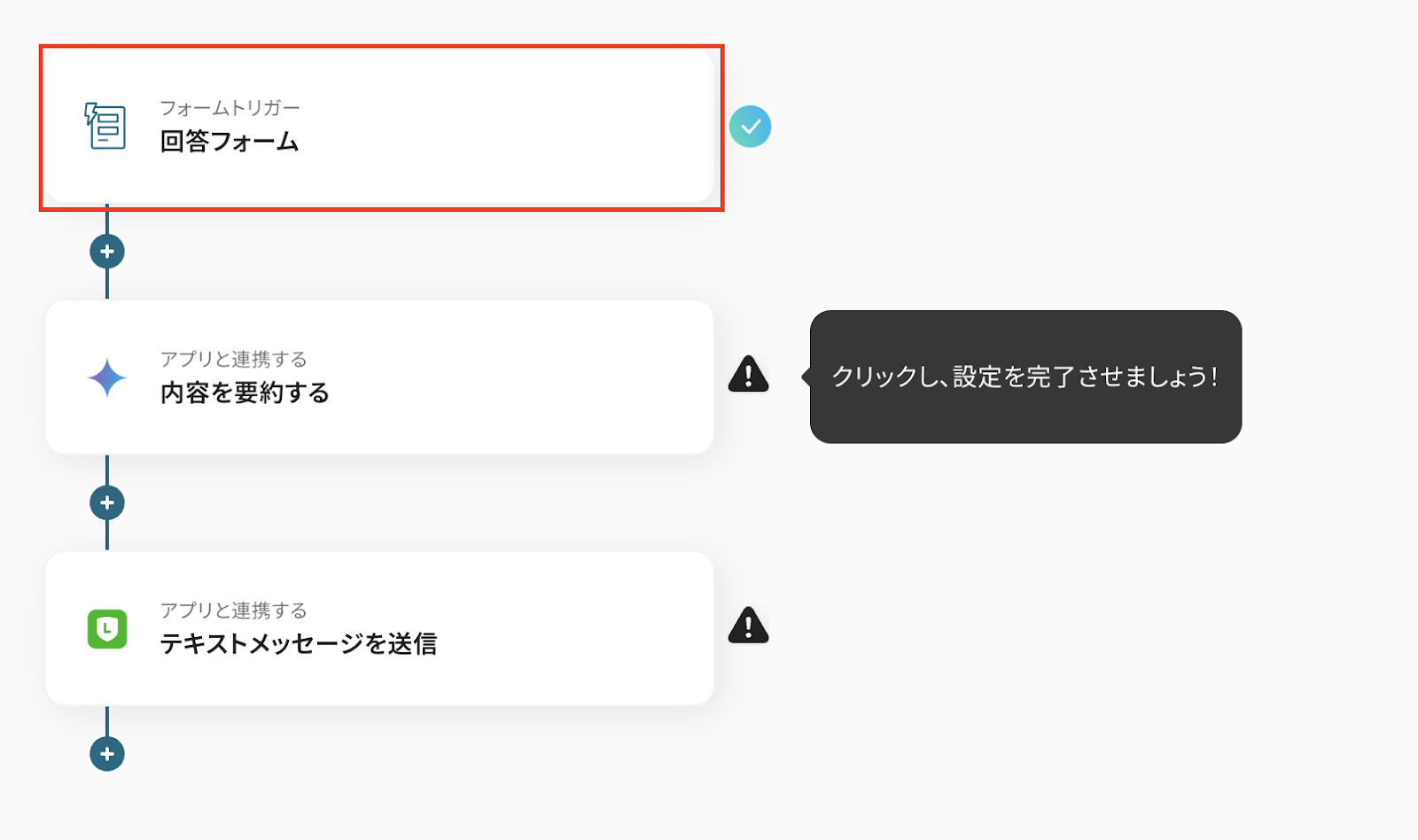Click アプリと連携する label above テキストメッセージを送信
This screenshot has width=1418, height=840.
coord(233,611)
